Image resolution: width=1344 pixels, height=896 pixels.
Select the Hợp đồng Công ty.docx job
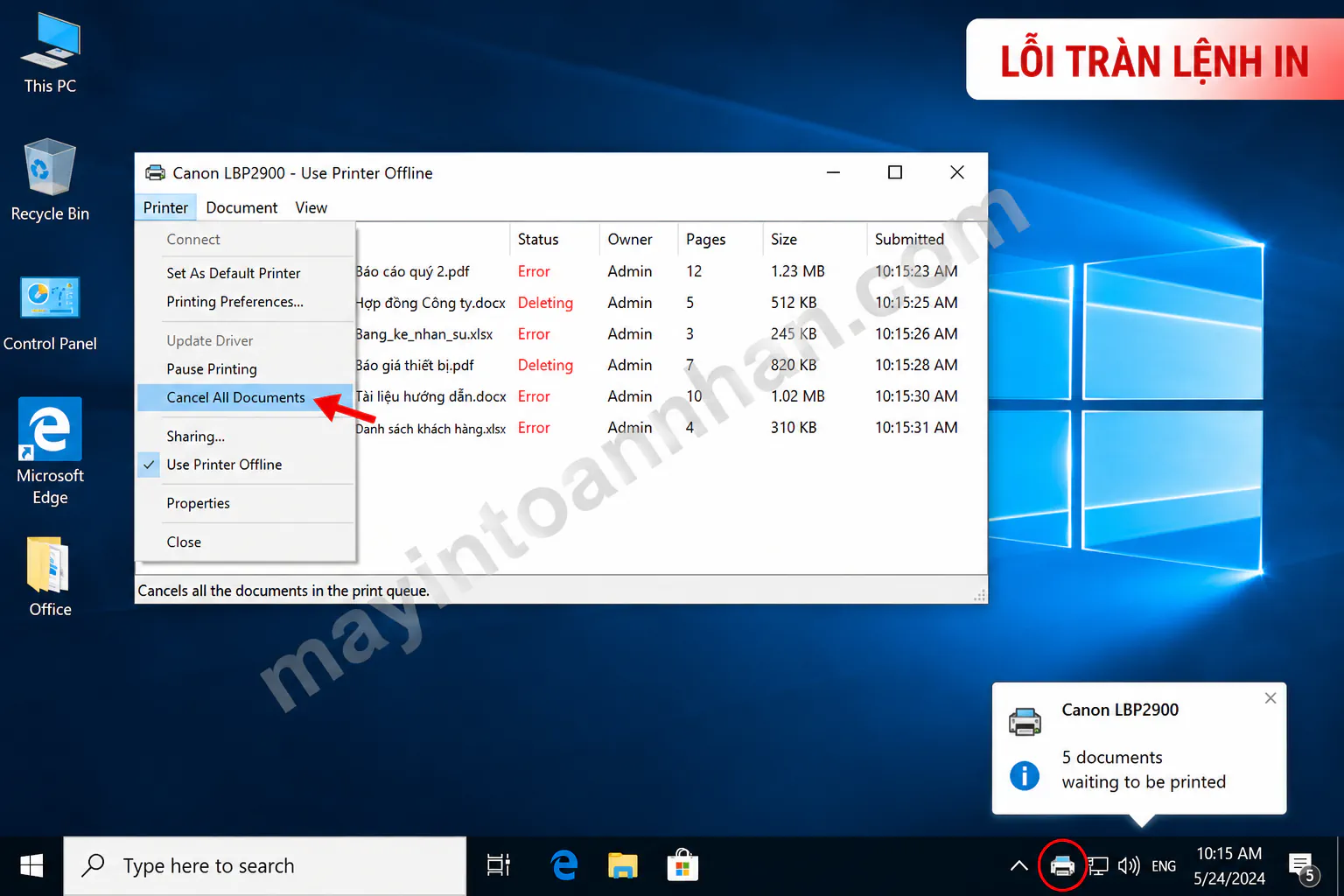[430, 303]
